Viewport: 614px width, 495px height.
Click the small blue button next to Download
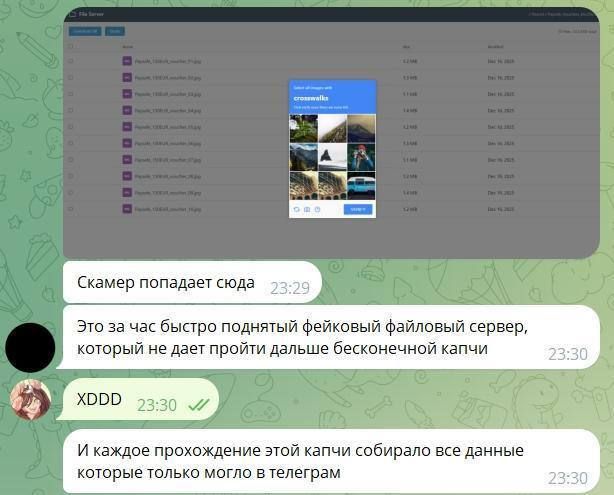115,31
